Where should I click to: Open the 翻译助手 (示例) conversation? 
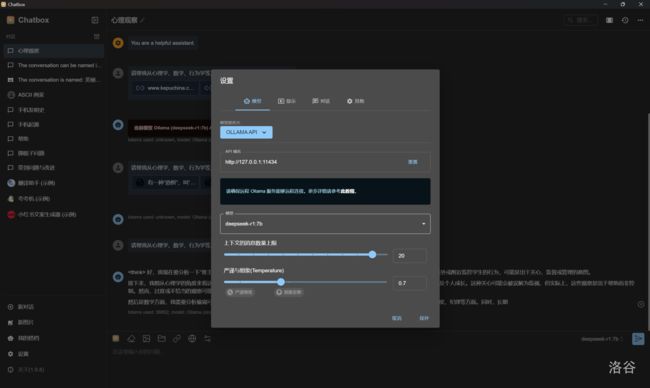pyautogui.click(x=54, y=183)
